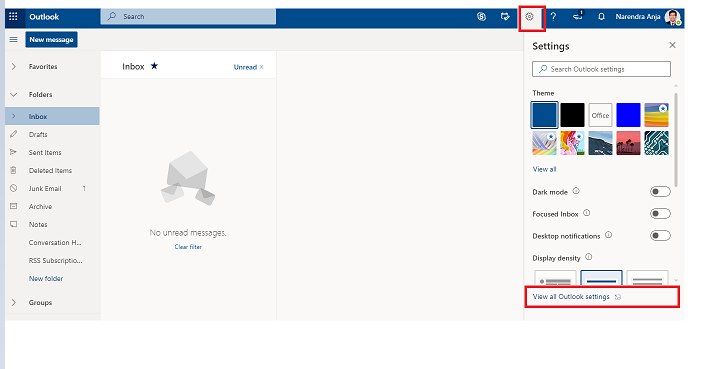Click the Display density info icon
Screen dimensions: 710x369
[589, 257]
